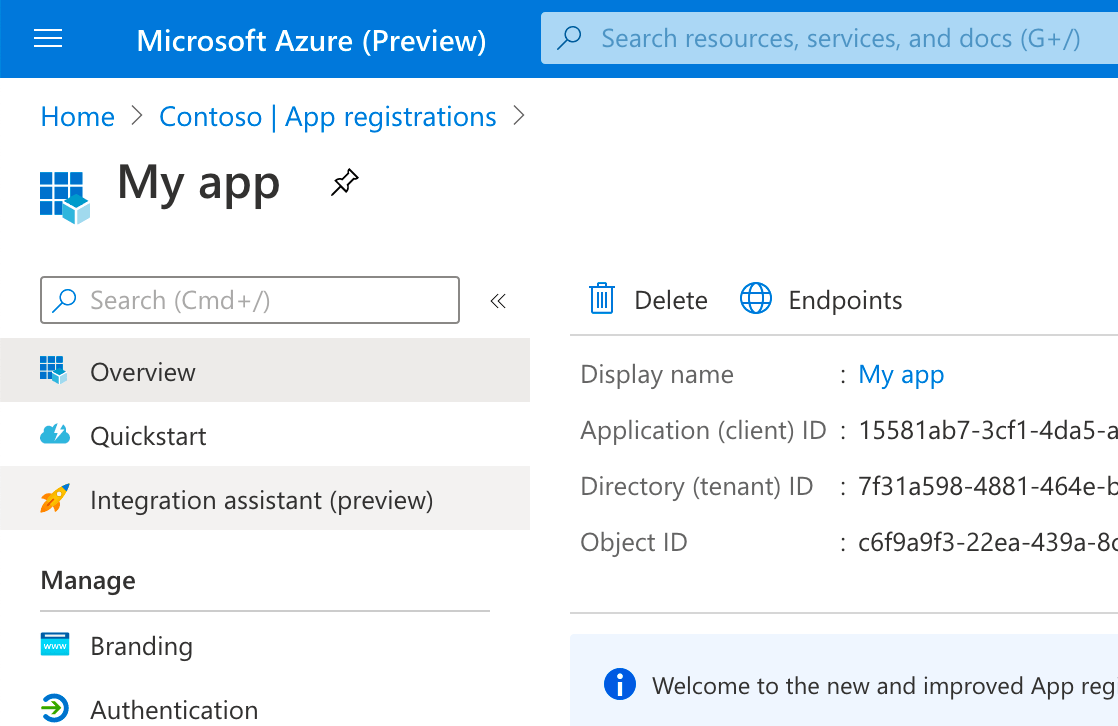Collapse the sidebar with double chevron
The height and width of the screenshot is (726, 1118).
tap(498, 301)
